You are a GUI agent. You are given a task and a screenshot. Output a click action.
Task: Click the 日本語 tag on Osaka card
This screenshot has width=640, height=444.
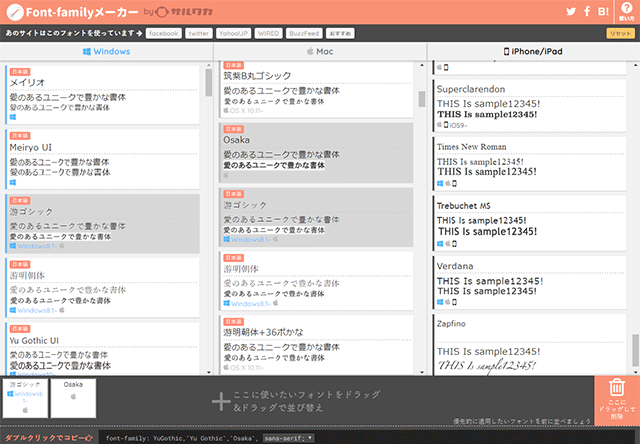233,129
